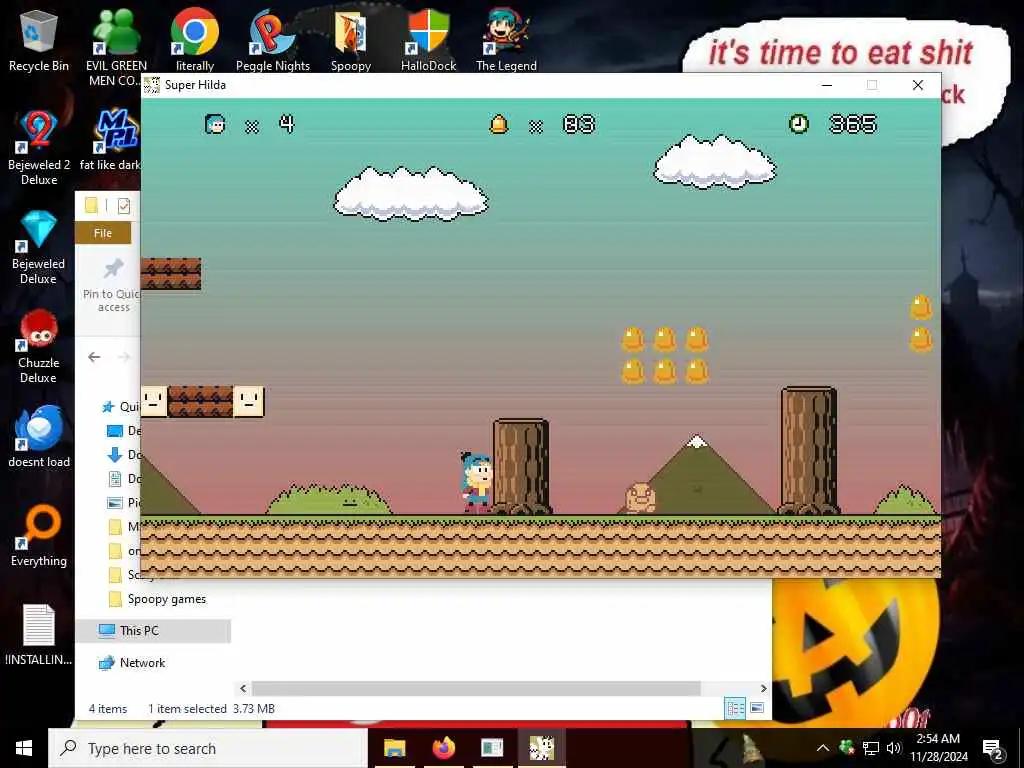Click Pin to Quick access in Explorer ribbon
Screen dimensions: 1024x768
tap(112, 286)
